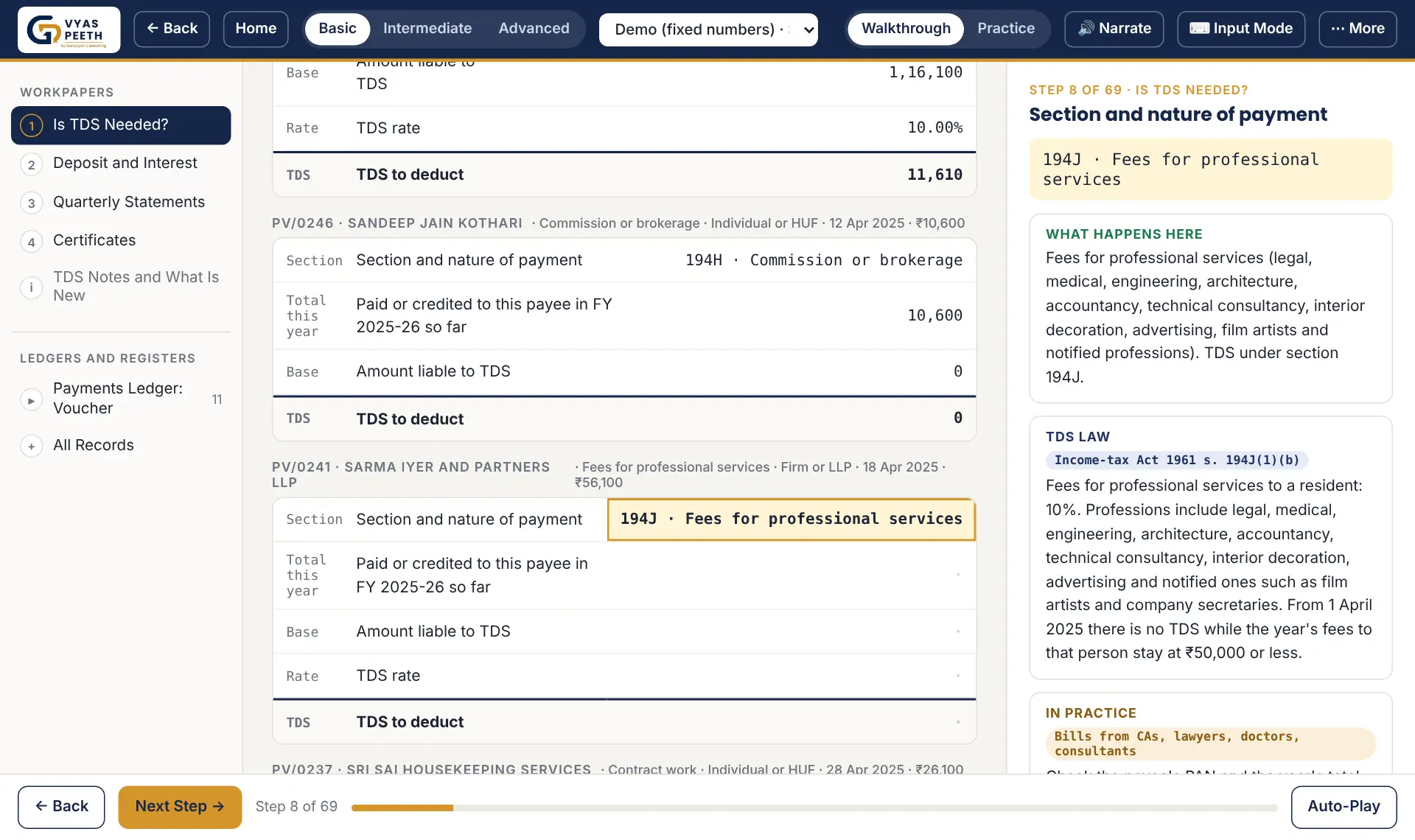Click Next Step button
This screenshot has height=840, width=1415.
(180, 807)
